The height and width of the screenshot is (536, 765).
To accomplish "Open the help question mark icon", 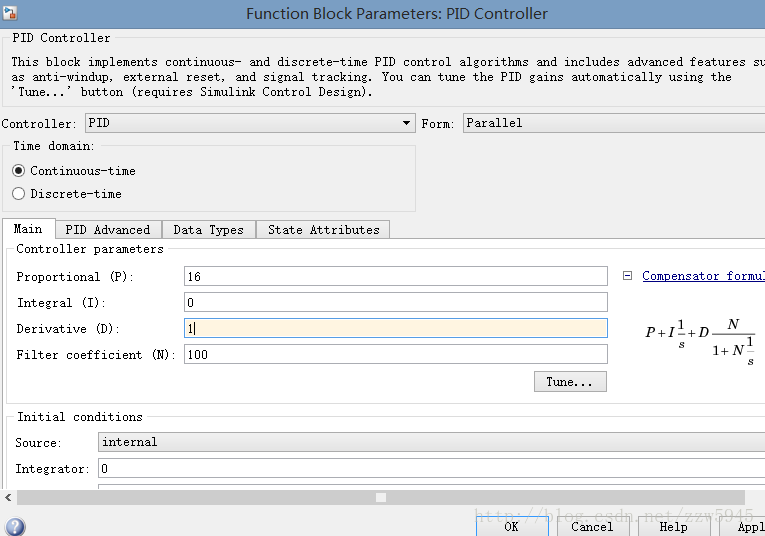I will [x=15, y=527].
